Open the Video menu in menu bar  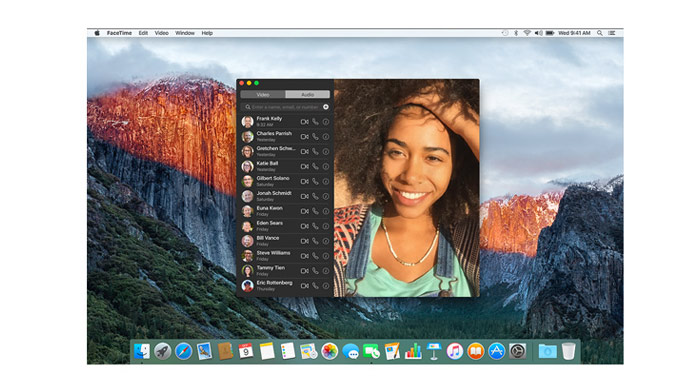[x=162, y=33]
